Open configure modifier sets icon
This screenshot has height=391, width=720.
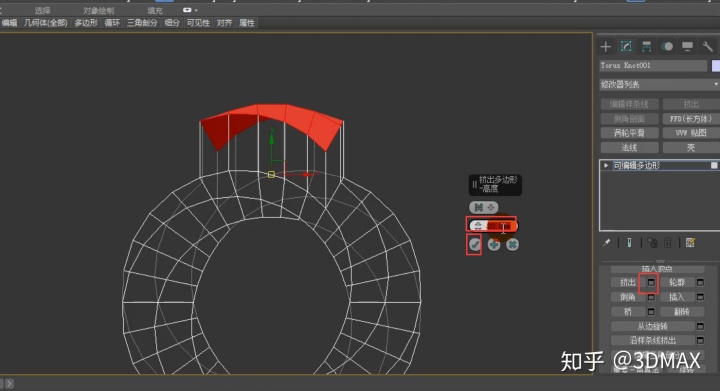690,242
